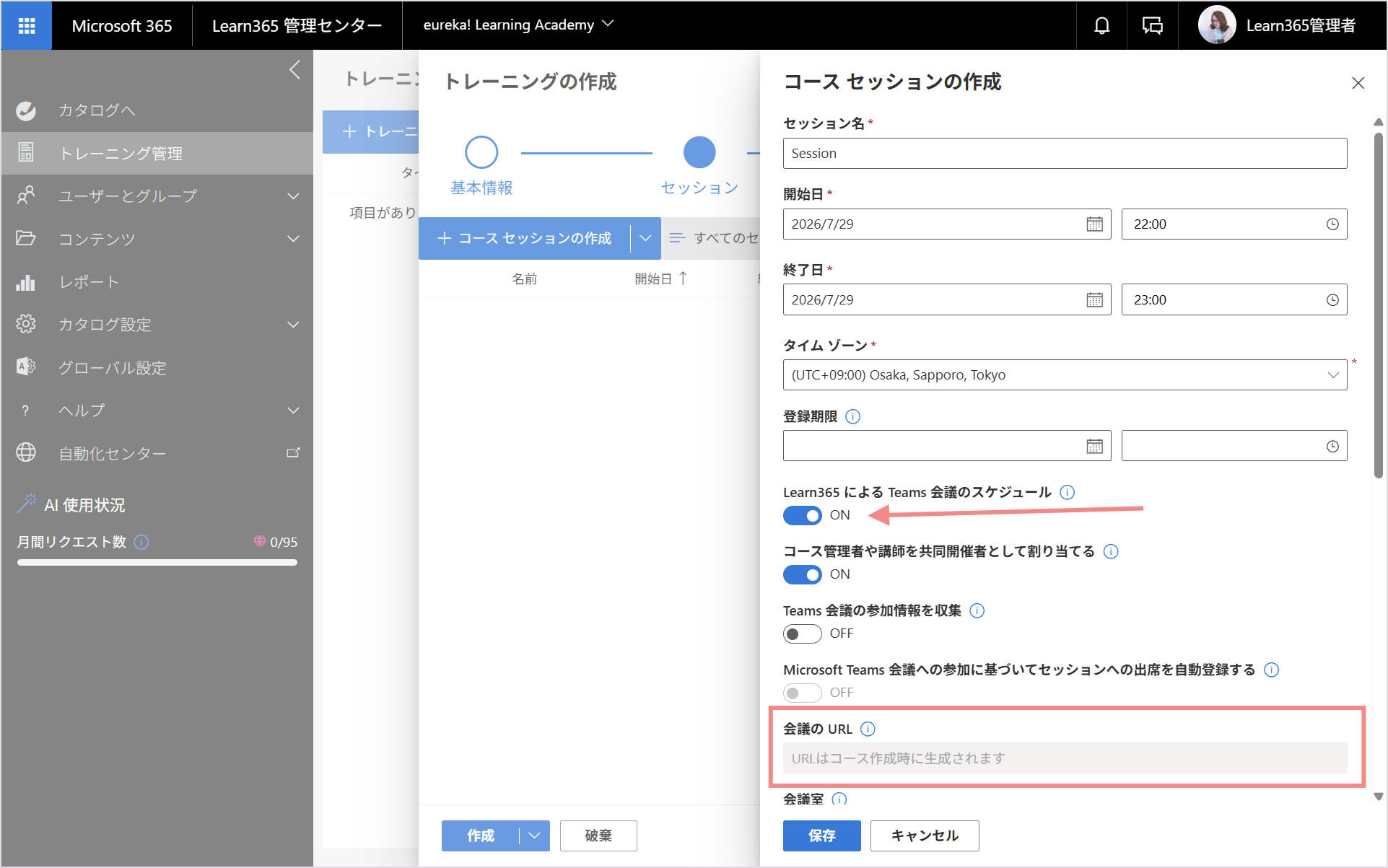Close the コース セッションの作成 panel
The image size is (1388, 868).
[x=1358, y=83]
